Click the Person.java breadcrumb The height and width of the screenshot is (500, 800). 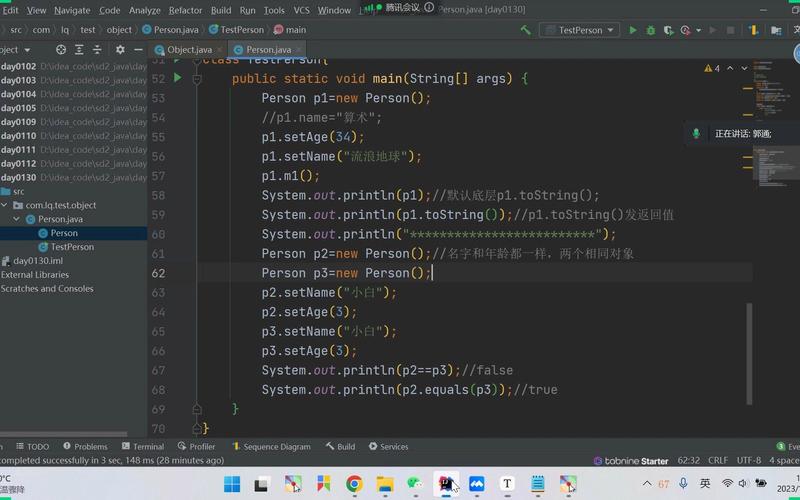(x=170, y=30)
